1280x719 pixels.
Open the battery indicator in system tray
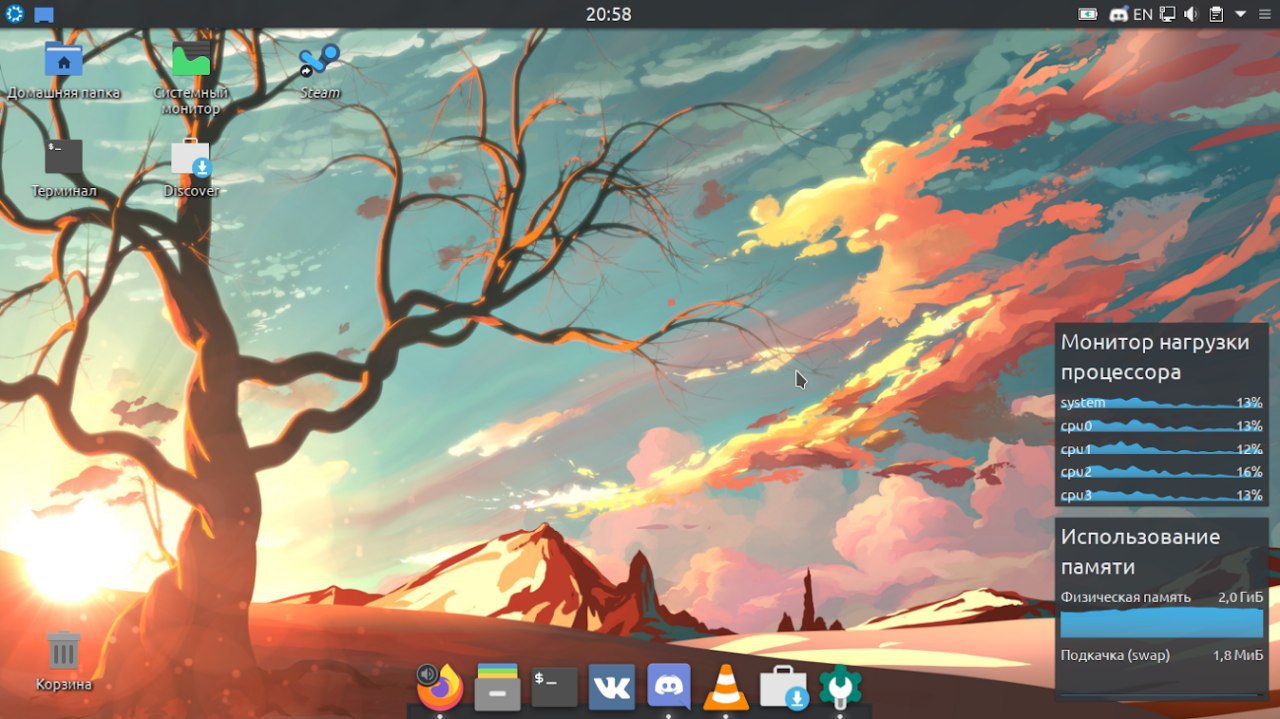pos(1088,14)
